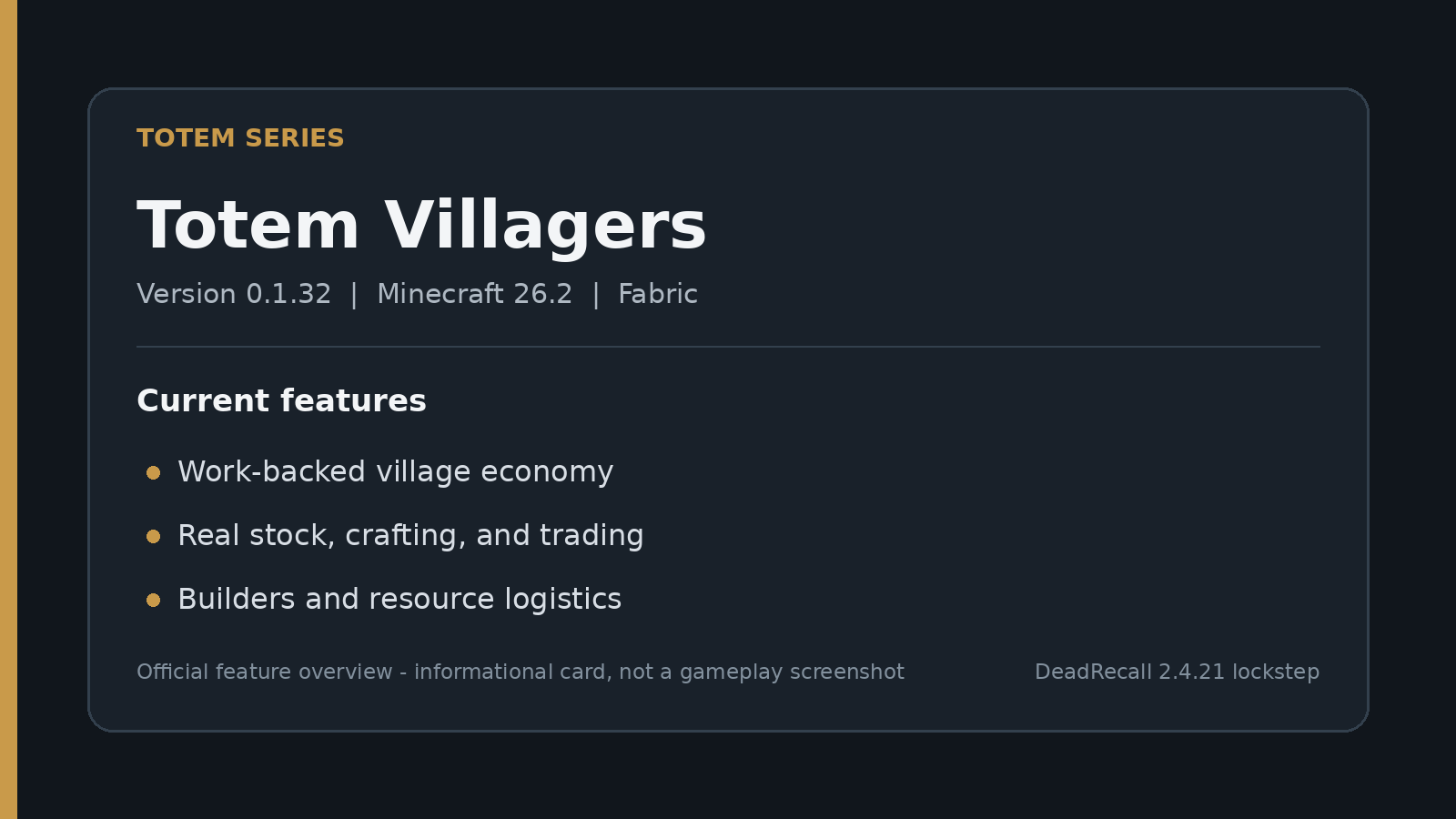The width and height of the screenshot is (1456, 819).
Task: Click the word Totem in the large title
Action: click(x=248, y=226)
